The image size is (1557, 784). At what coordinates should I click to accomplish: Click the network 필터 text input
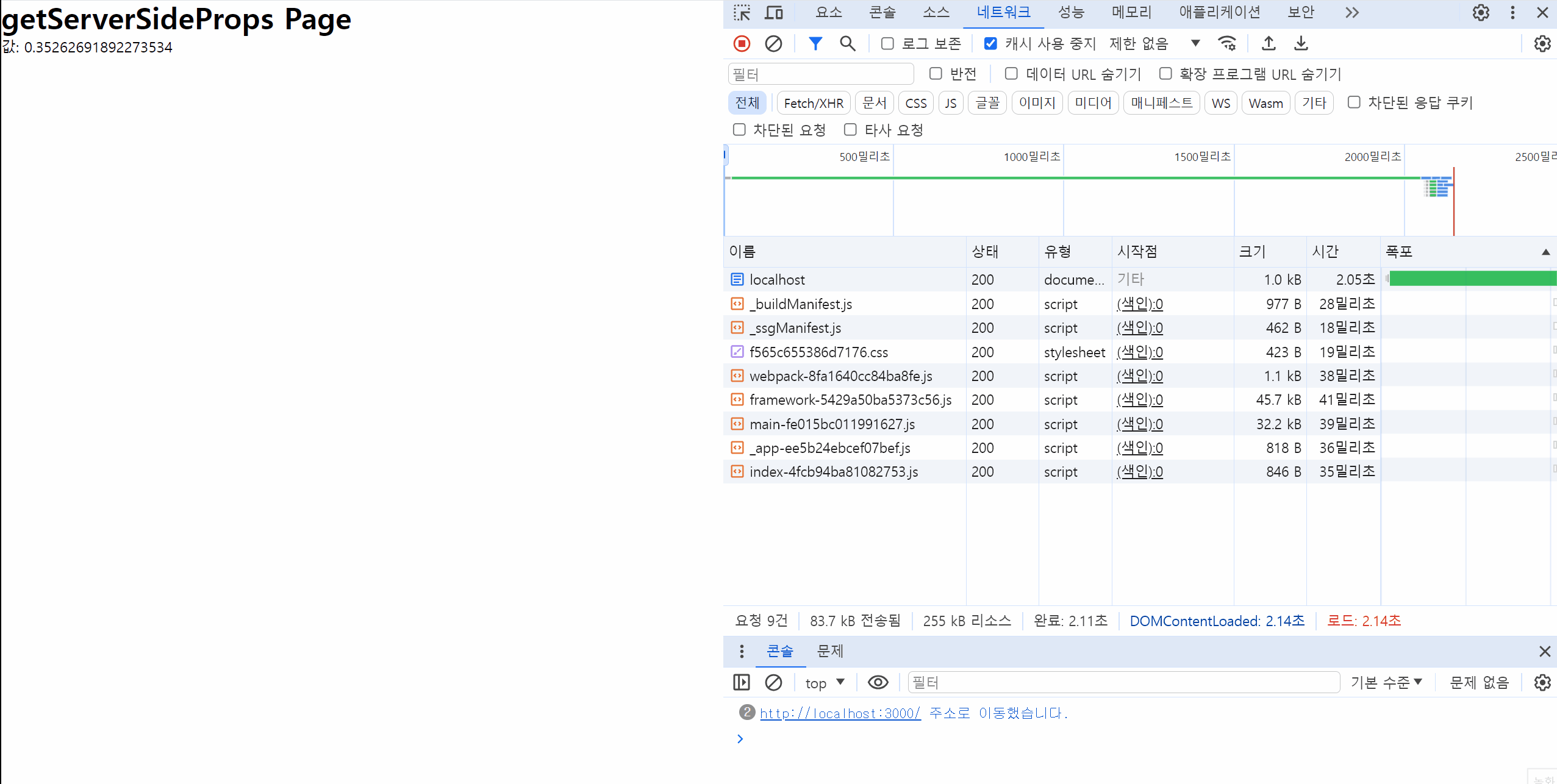click(820, 74)
